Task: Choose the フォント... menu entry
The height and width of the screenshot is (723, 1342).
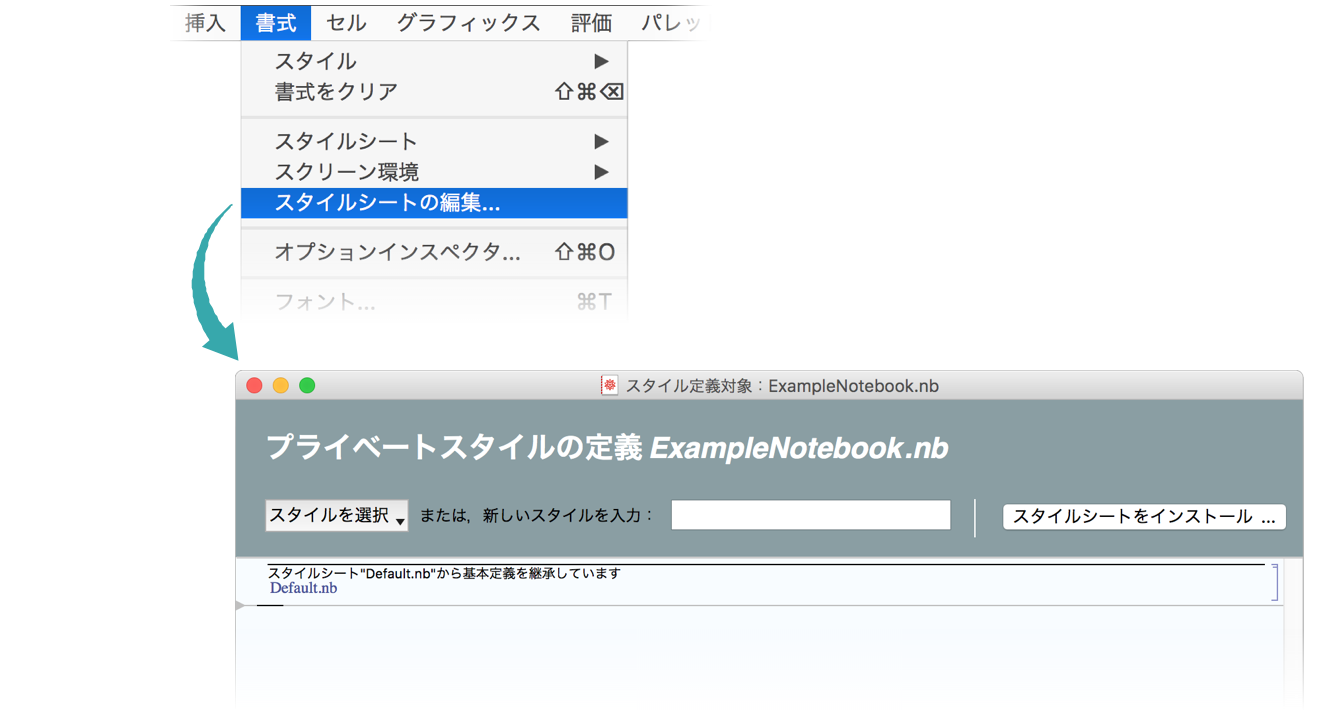Action: pos(434,301)
